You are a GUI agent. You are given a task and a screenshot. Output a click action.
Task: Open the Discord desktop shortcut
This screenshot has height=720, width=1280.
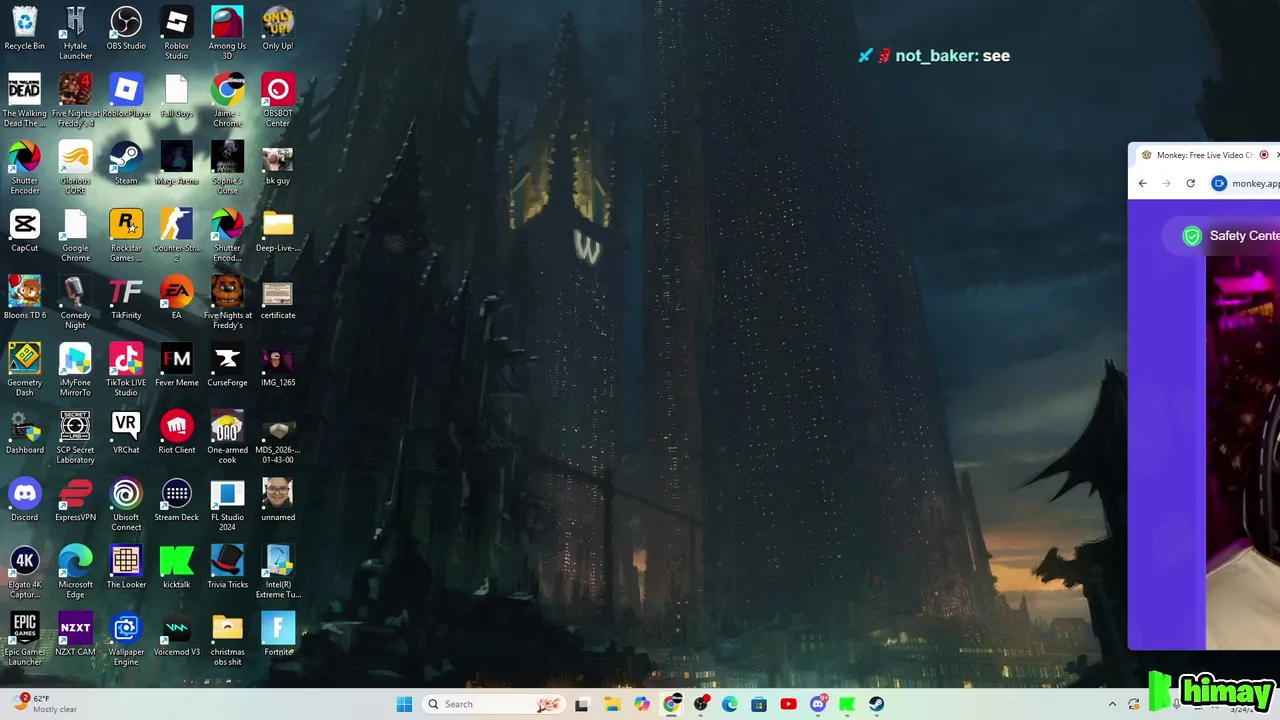[25, 499]
